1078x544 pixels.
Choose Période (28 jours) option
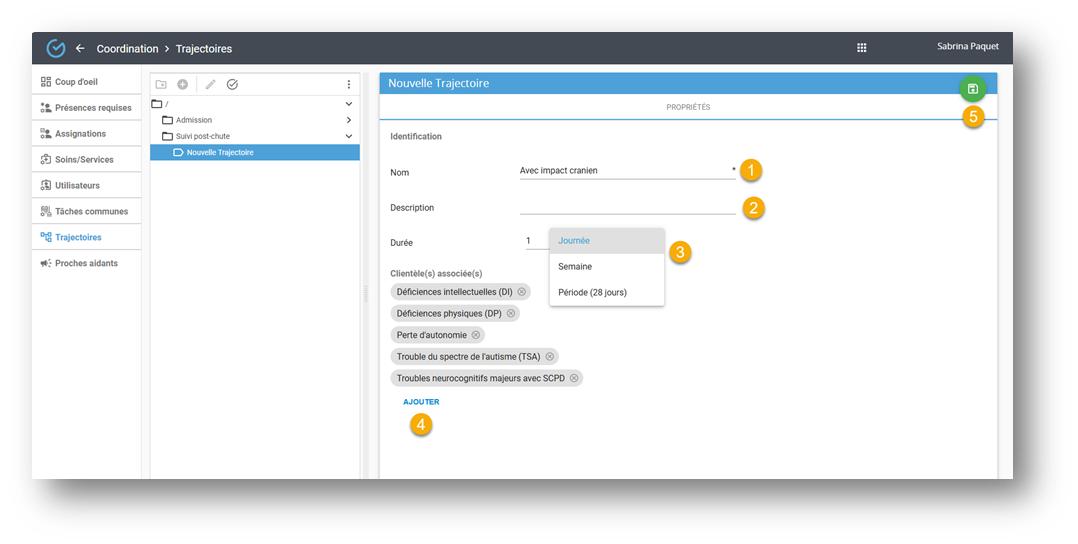coord(592,292)
